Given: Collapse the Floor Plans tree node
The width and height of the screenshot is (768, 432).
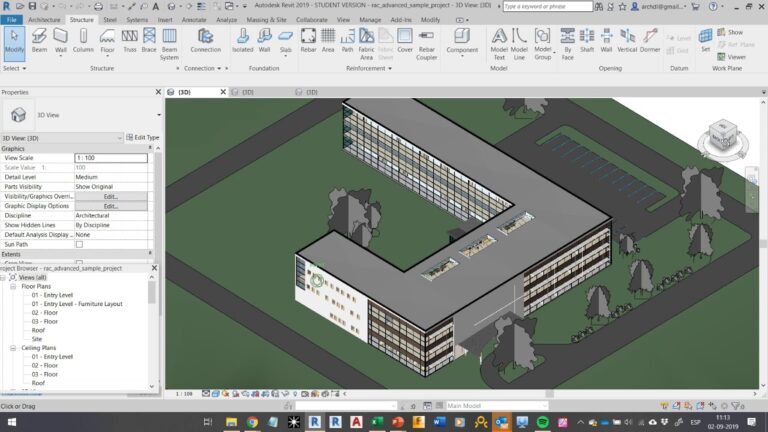Looking at the screenshot, I should tap(13, 286).
